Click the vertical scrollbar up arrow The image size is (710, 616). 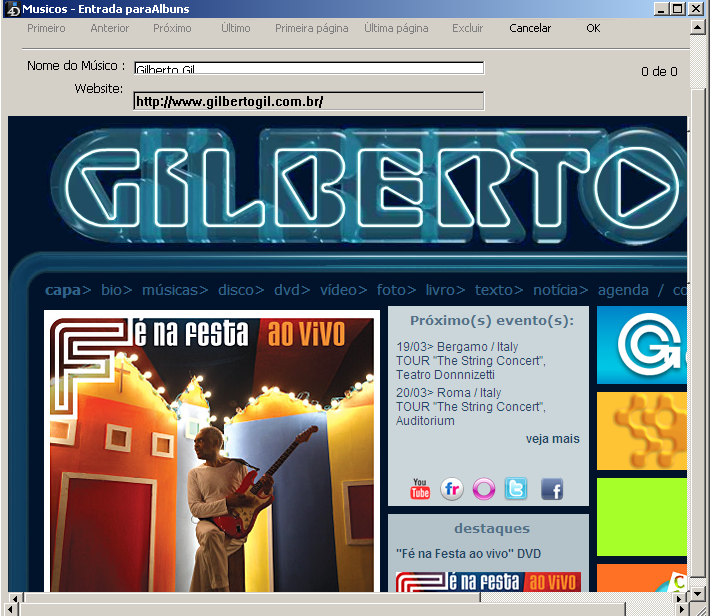[x=696, y=28]
